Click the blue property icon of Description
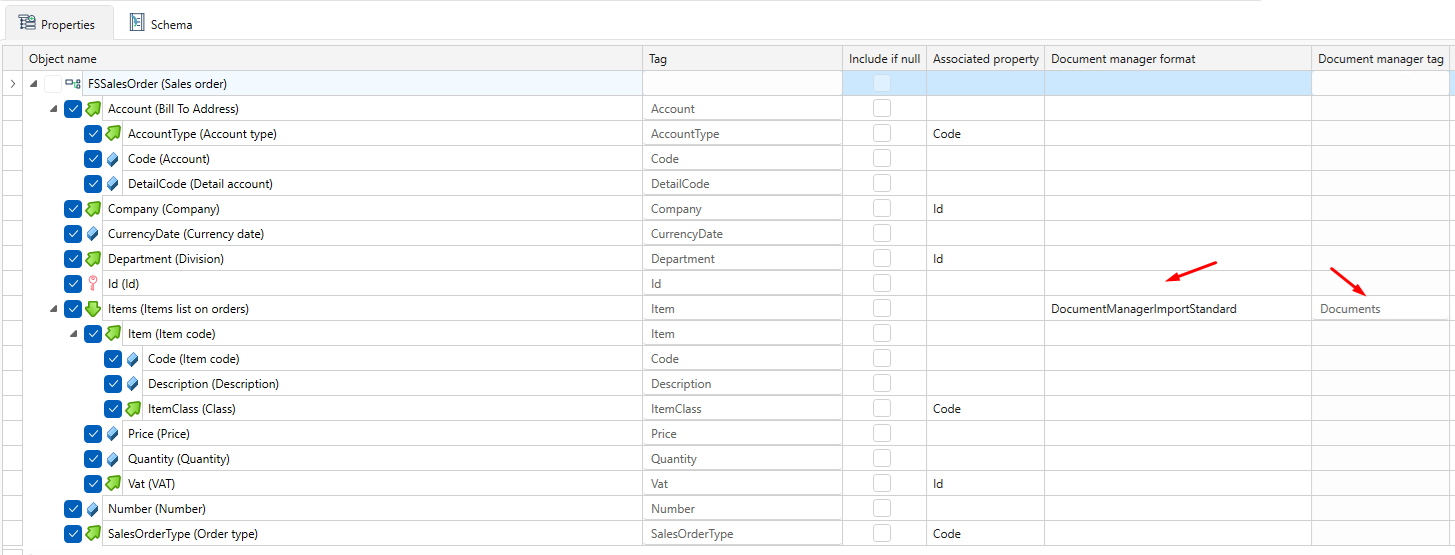Screen dimensions: 1455x555 133,384
